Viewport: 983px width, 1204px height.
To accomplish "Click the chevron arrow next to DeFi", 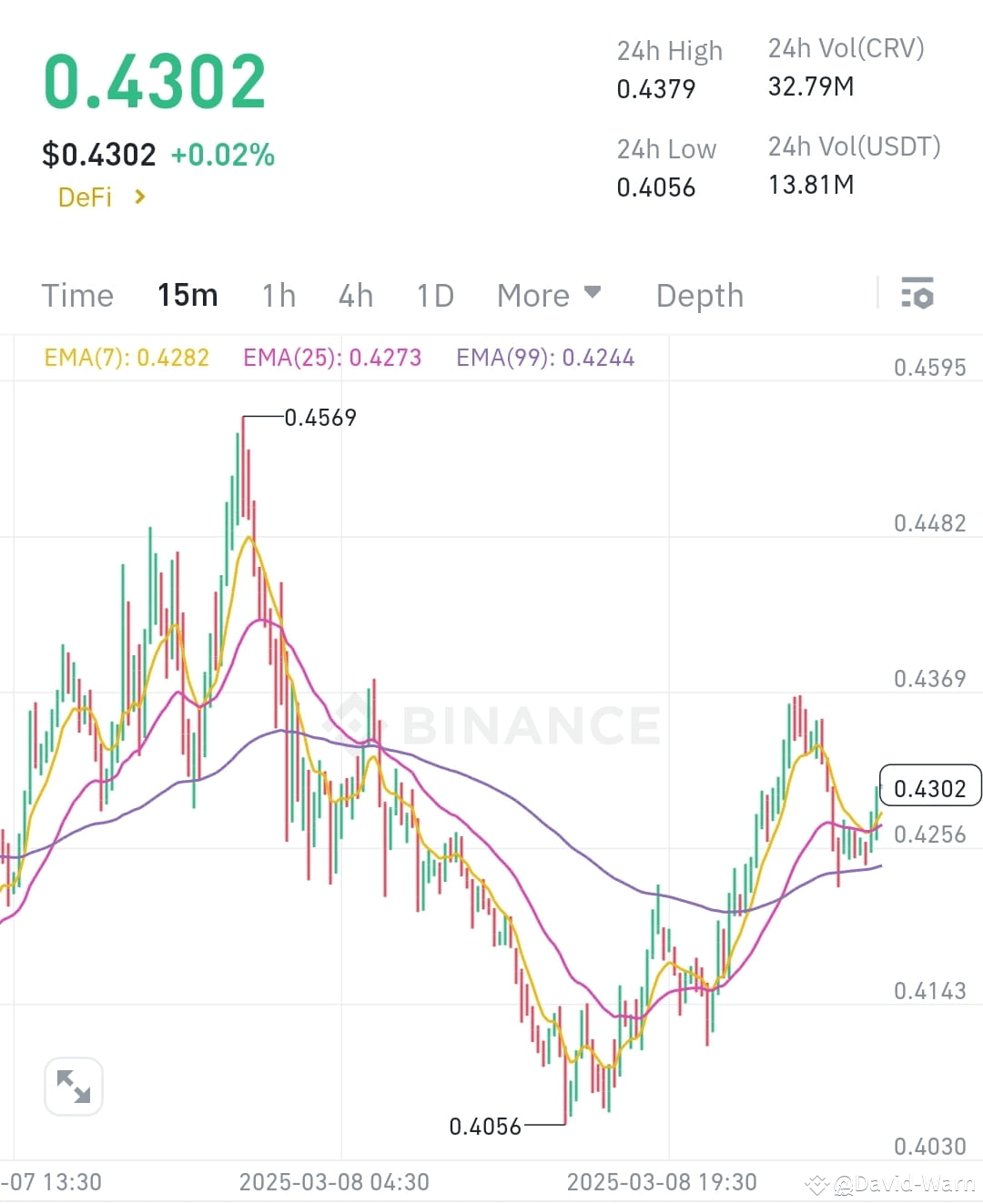I will click(140, 197).
